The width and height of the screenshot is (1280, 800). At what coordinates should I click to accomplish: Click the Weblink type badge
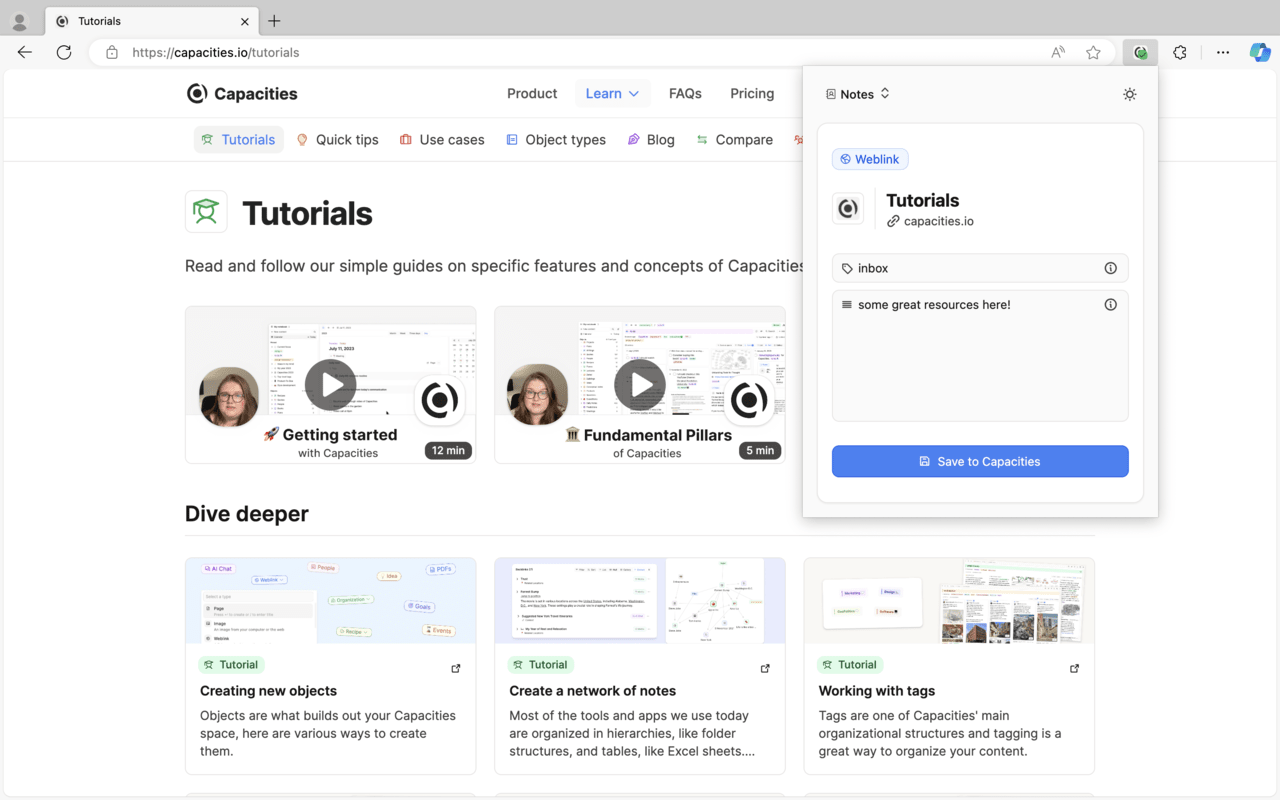[870, 159]
